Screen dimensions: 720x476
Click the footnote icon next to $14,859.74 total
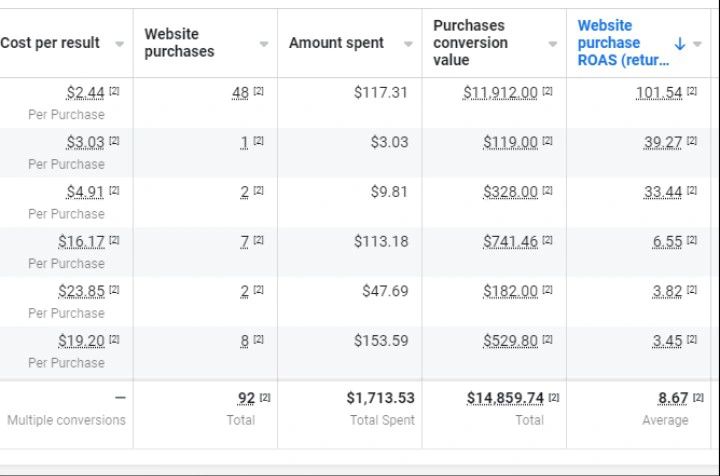(x=554, y=398)
